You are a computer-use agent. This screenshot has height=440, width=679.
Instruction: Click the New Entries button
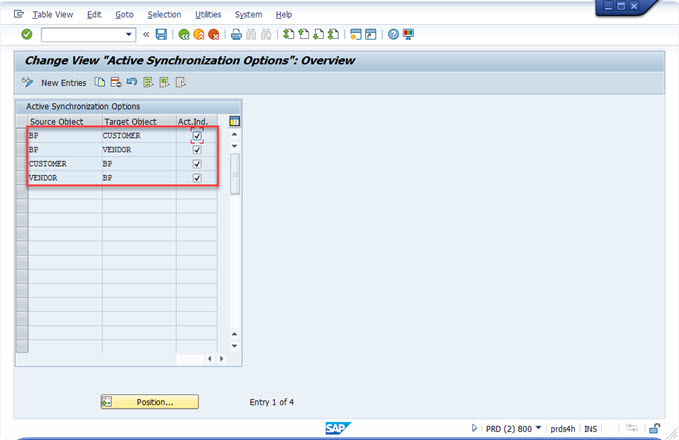point(64,83)
